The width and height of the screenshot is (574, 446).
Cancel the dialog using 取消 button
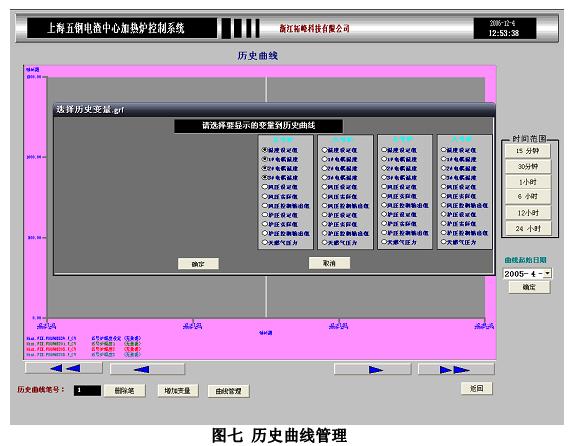click(329, 263)
